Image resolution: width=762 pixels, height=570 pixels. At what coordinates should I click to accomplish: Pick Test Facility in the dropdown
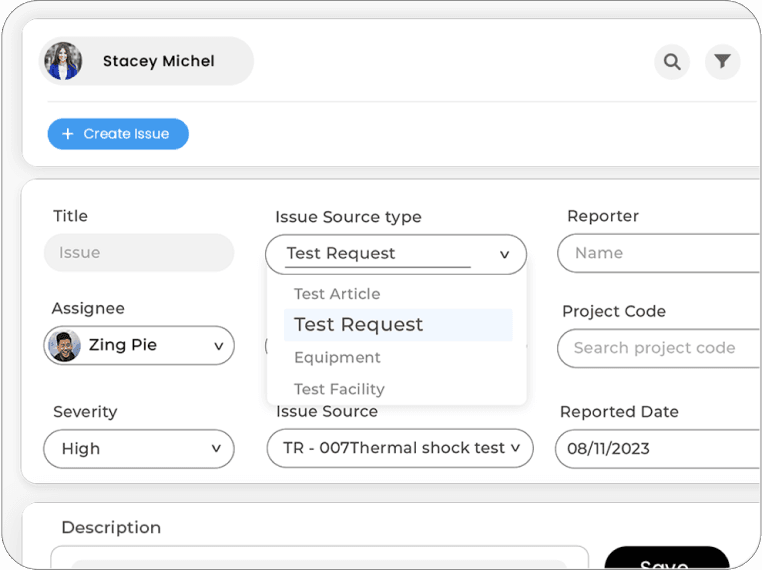pyautogui.click(x=339, y=389)
